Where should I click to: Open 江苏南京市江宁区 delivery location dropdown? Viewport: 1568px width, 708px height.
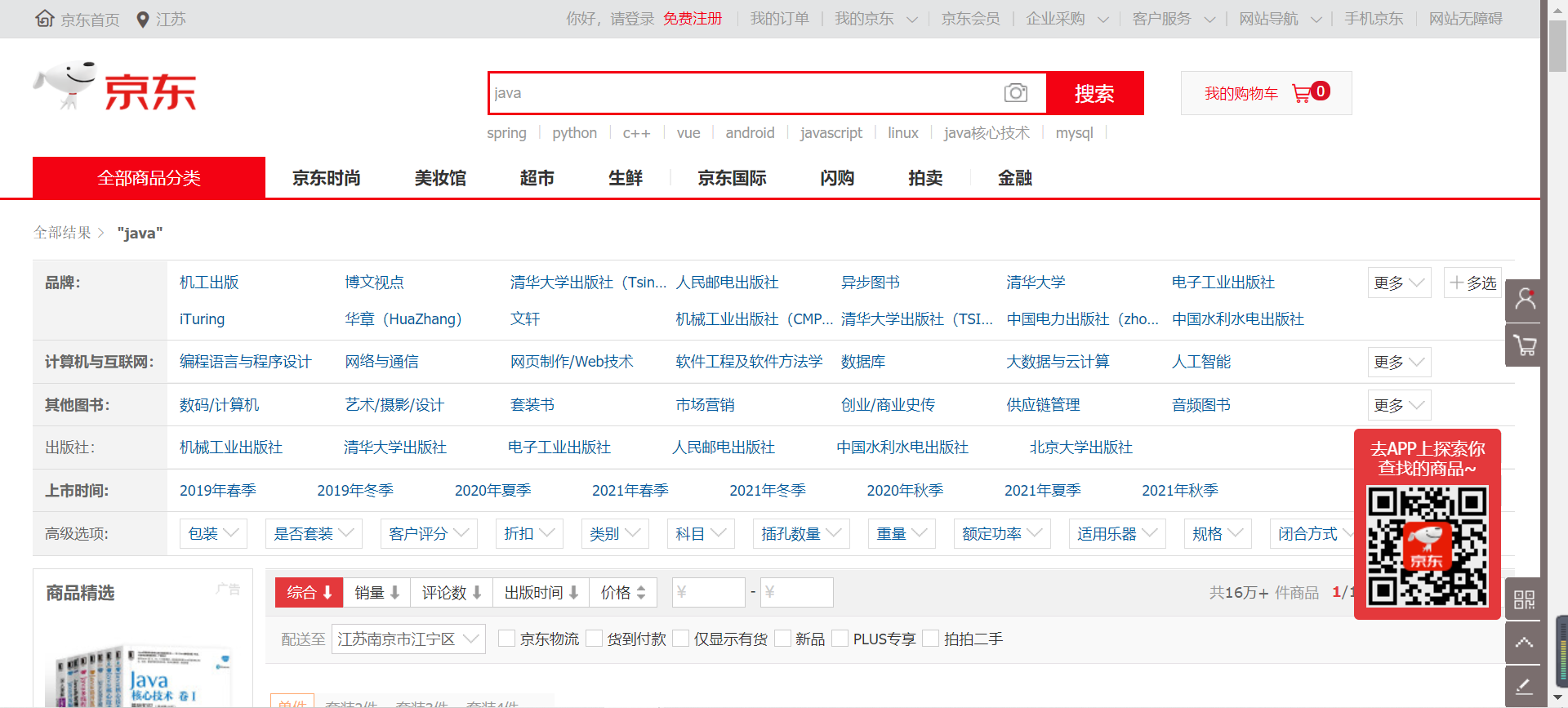(408, 639)
